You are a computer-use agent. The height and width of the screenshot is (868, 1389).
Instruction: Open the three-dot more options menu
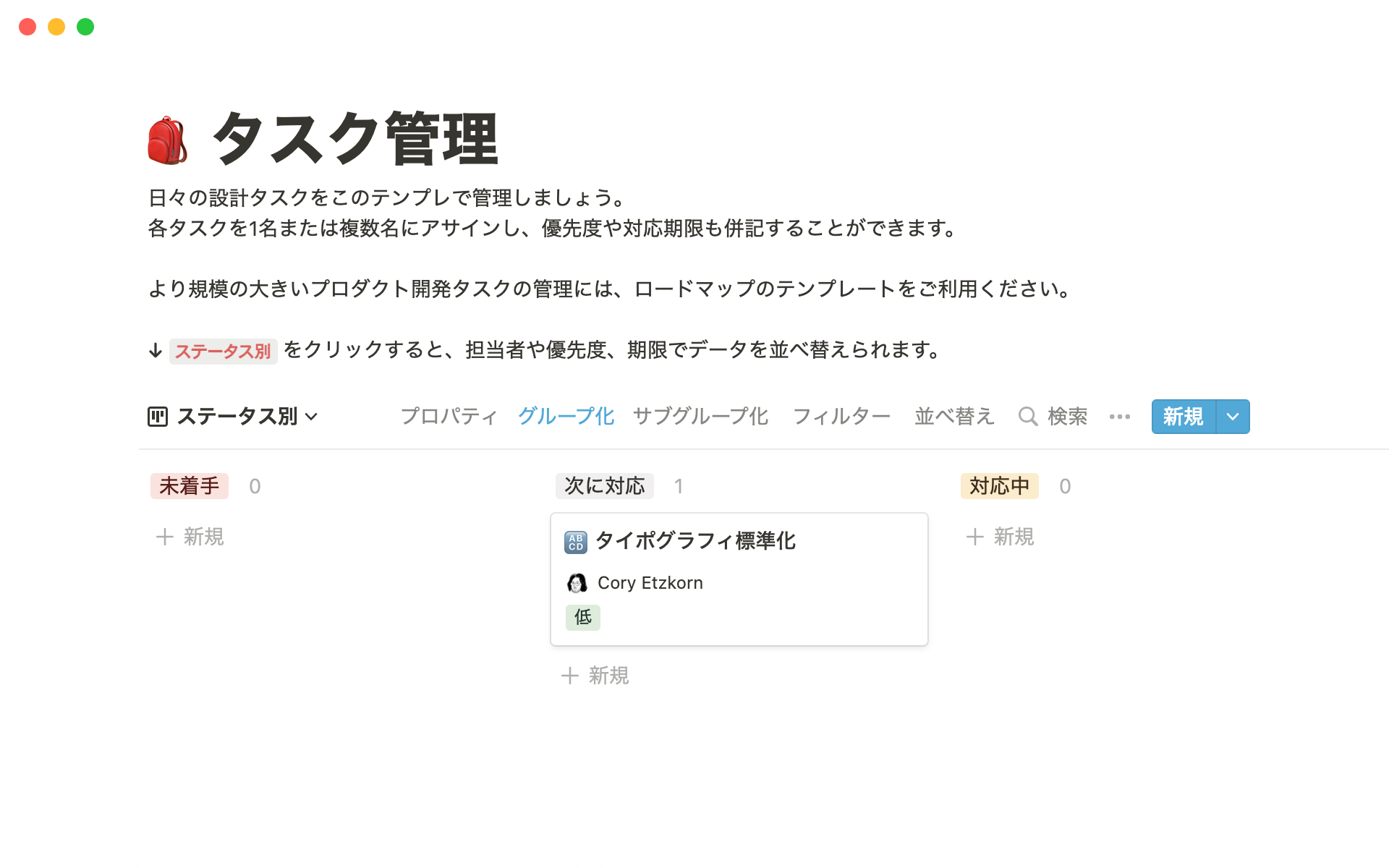1119,417
